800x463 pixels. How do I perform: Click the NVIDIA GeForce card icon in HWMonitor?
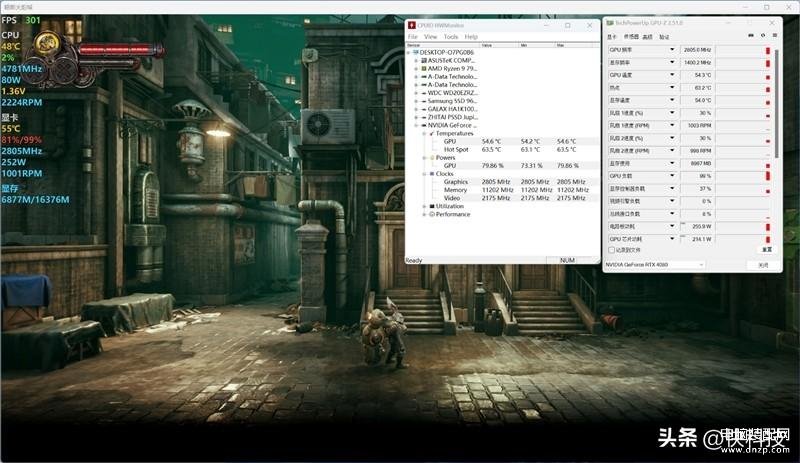pos(423,126)
